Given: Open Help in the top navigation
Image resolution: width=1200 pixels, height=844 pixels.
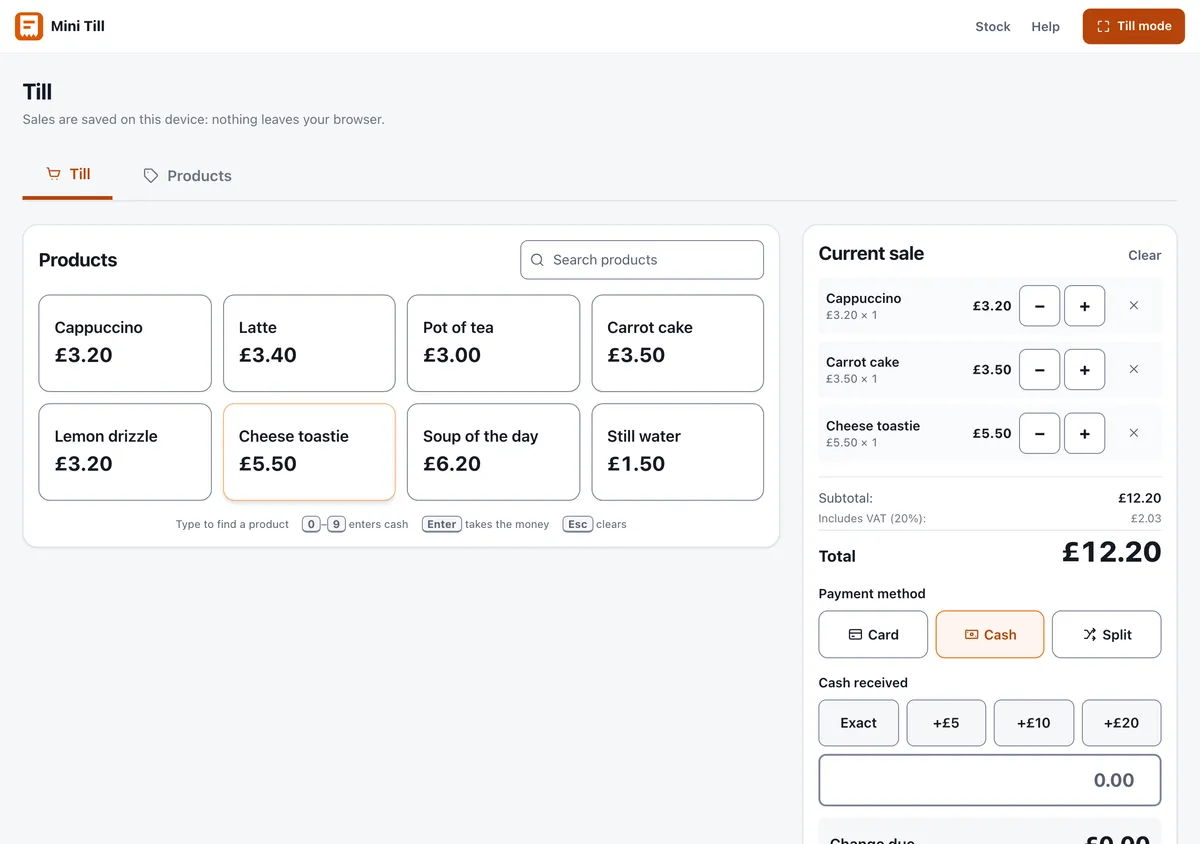Looking at the screenshot, I should pyautogui.click(x=1045, y=26).
